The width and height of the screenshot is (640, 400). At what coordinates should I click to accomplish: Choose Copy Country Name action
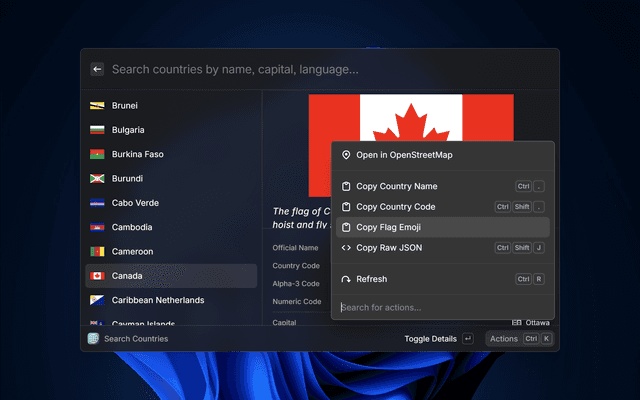[x=443, y=186]
